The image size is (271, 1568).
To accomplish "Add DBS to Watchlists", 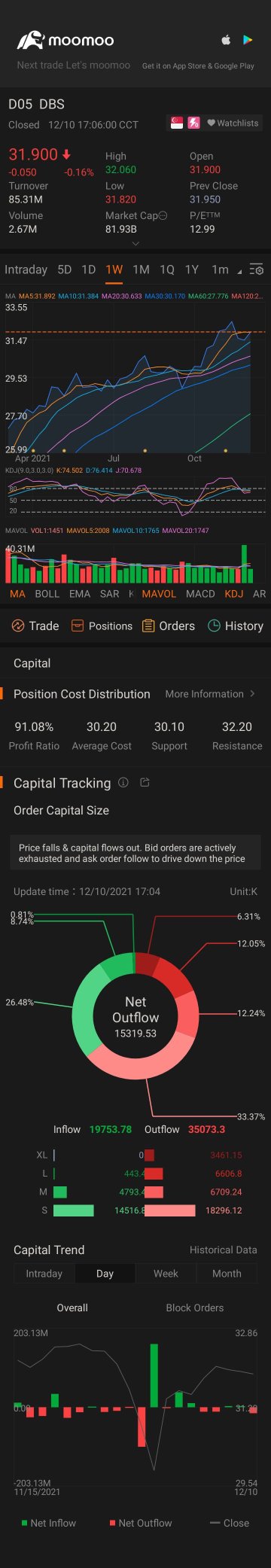I will pyautogui.click(x=233, y=123).
